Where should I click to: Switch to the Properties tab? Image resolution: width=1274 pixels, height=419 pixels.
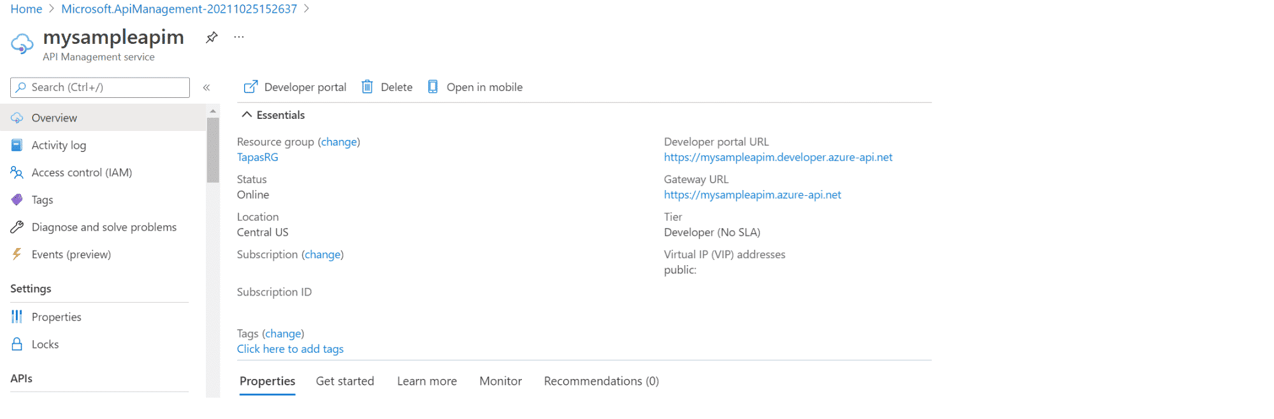267,381
